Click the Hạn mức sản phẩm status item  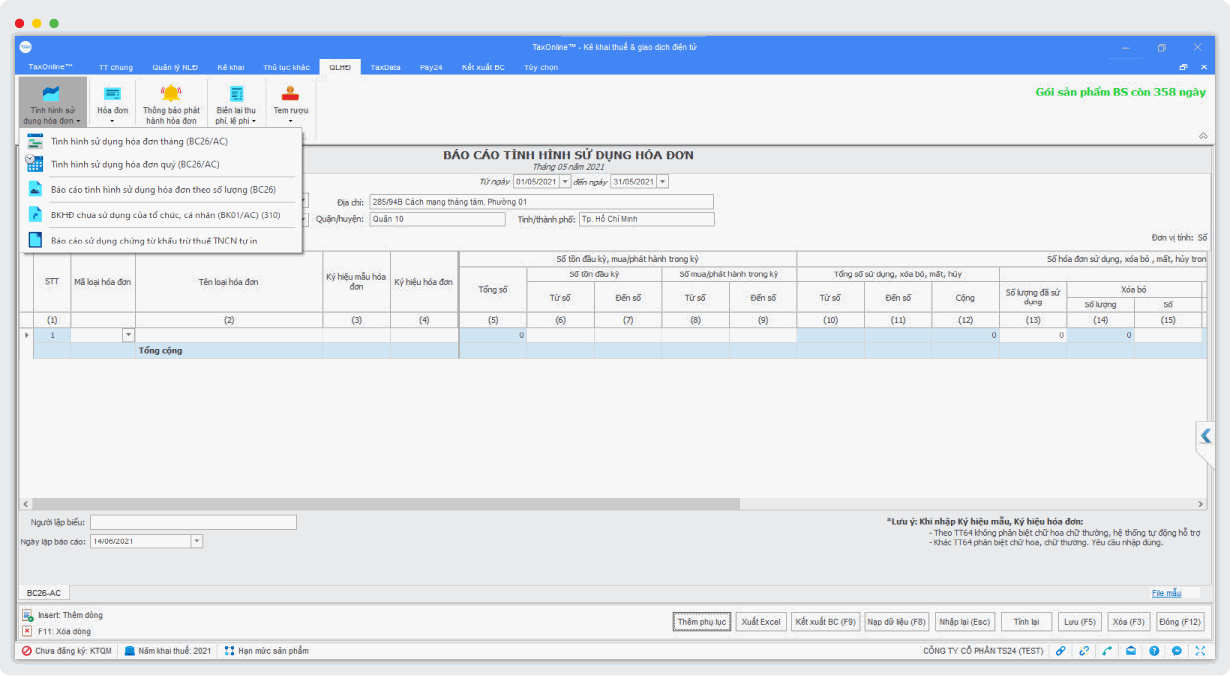(x=267, y=651)
